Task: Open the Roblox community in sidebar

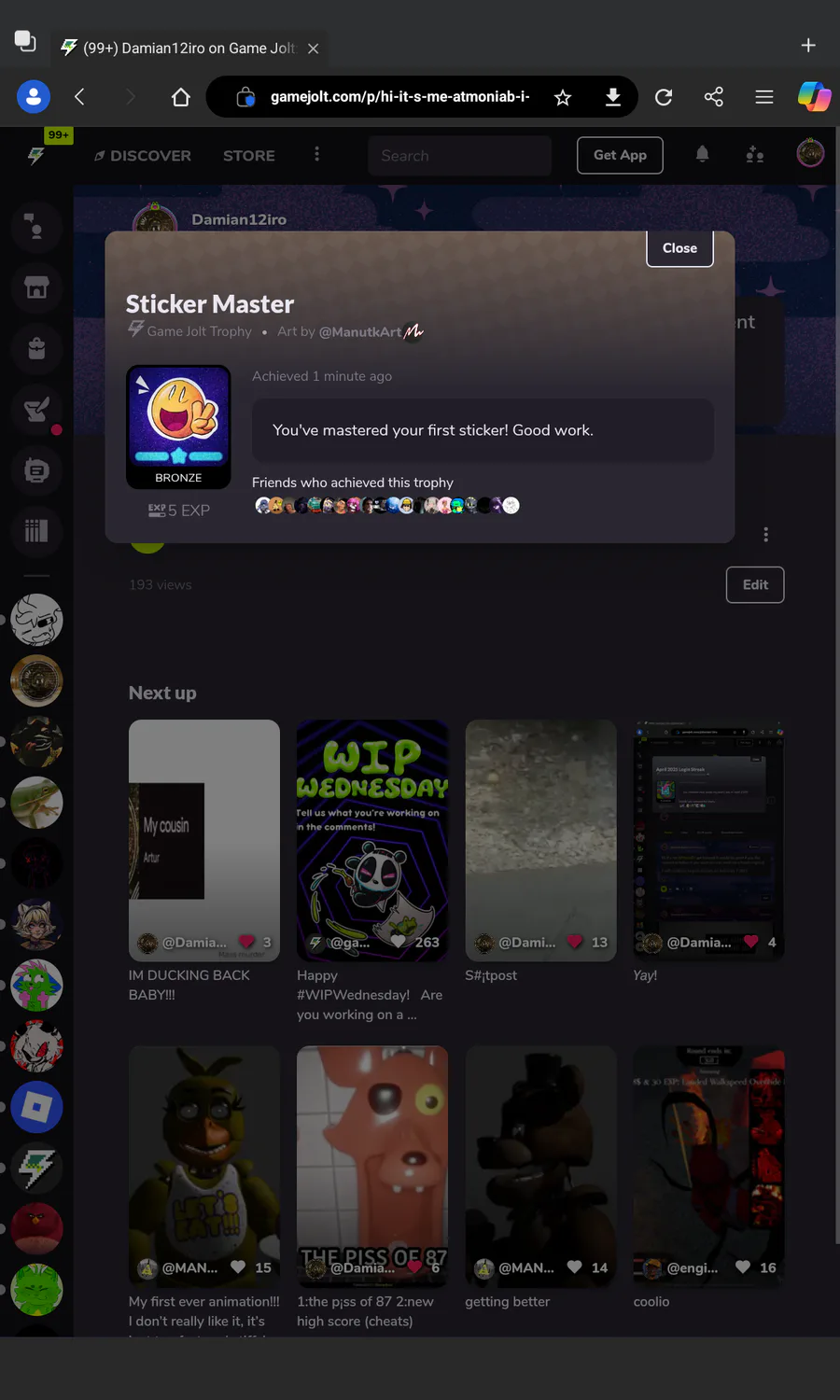Action: pos(36,1107)
